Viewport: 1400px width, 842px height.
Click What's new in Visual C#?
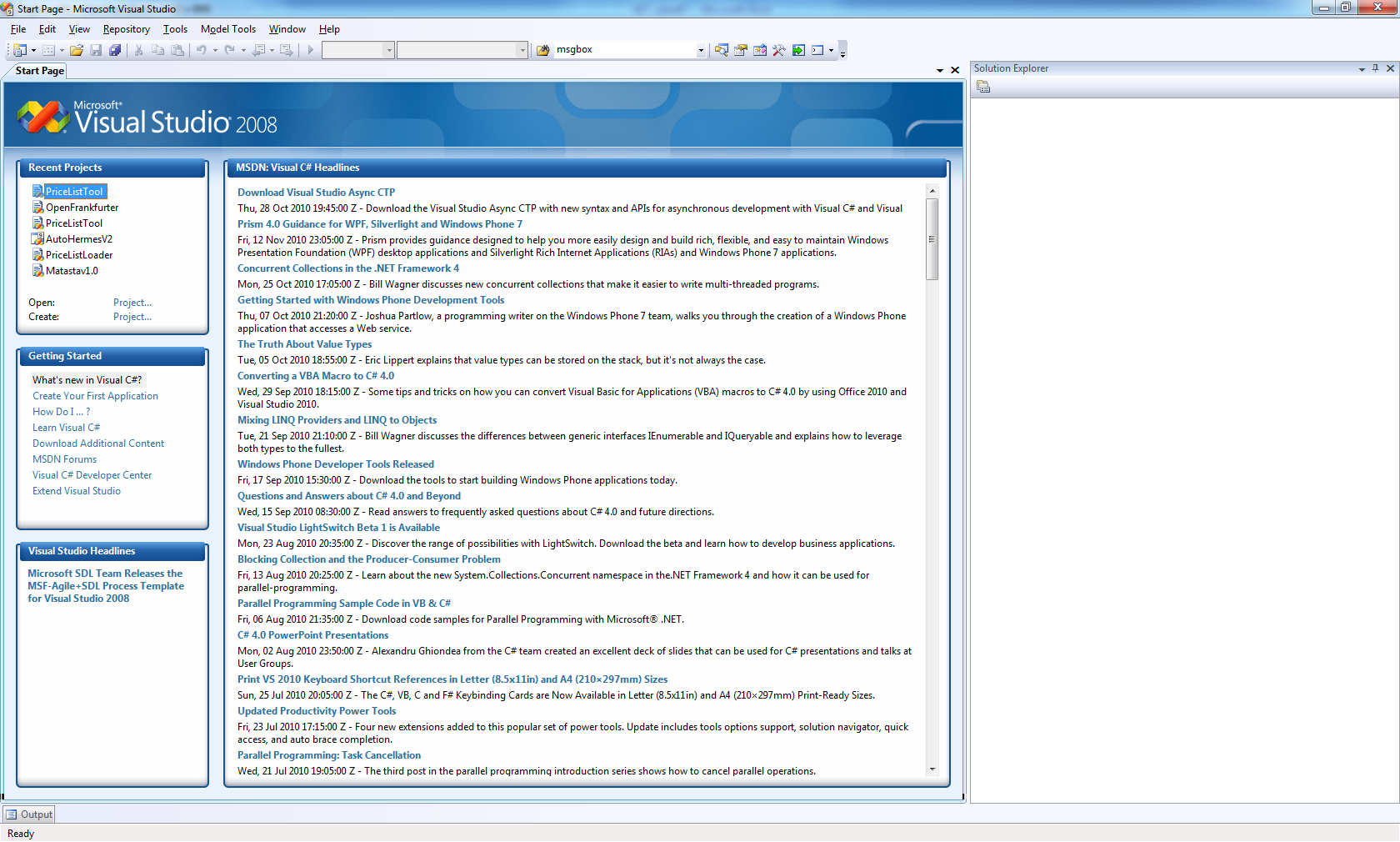point(87,380)
